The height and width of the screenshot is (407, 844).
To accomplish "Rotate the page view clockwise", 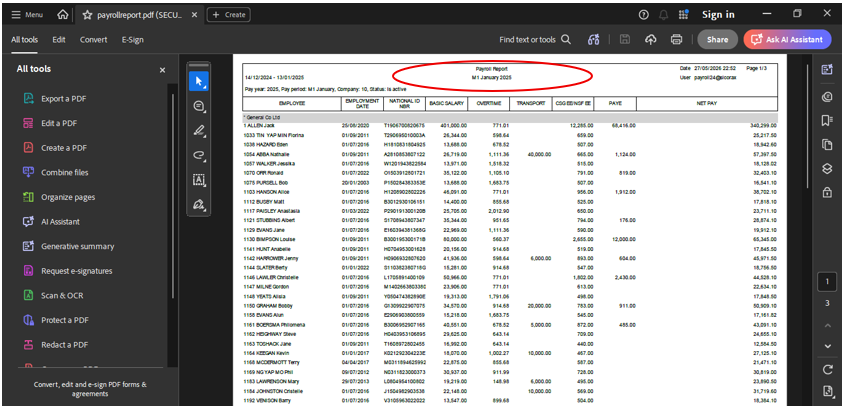I will click(827, 369).
